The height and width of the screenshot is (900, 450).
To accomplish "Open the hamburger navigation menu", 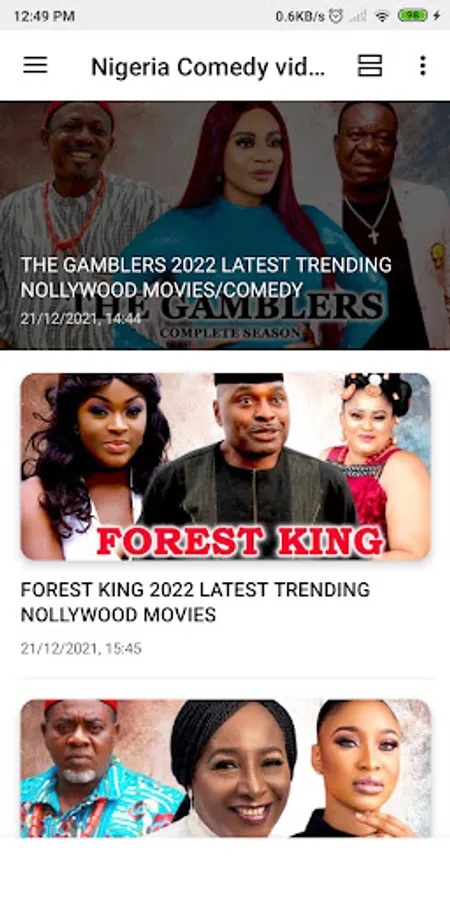I will (x=35, y=65).
